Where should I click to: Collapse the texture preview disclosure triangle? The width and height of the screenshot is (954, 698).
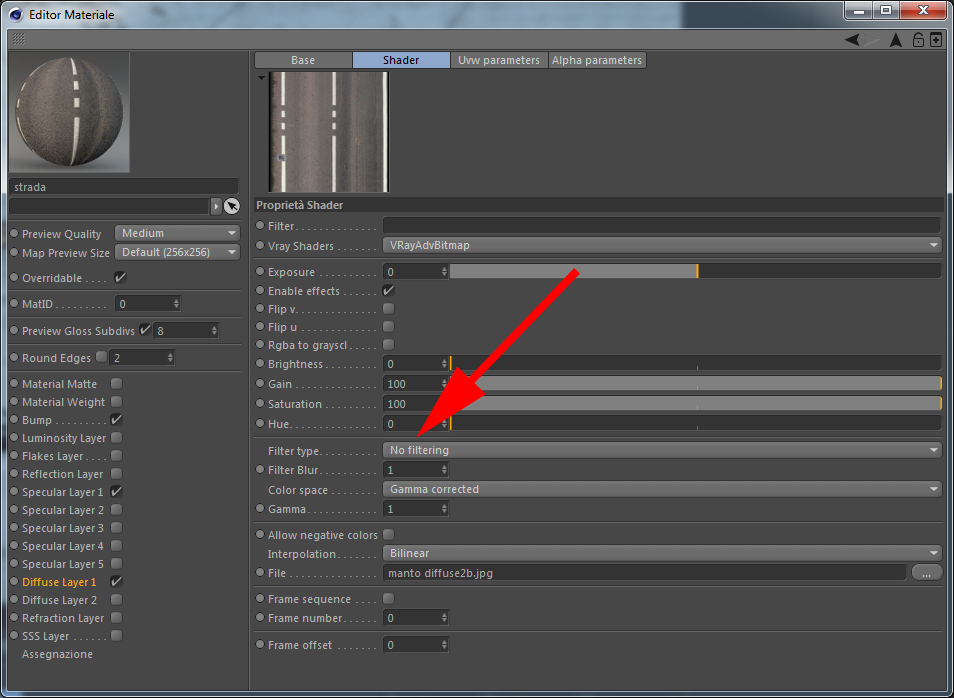pyautogui.click(x=261, y=78)
